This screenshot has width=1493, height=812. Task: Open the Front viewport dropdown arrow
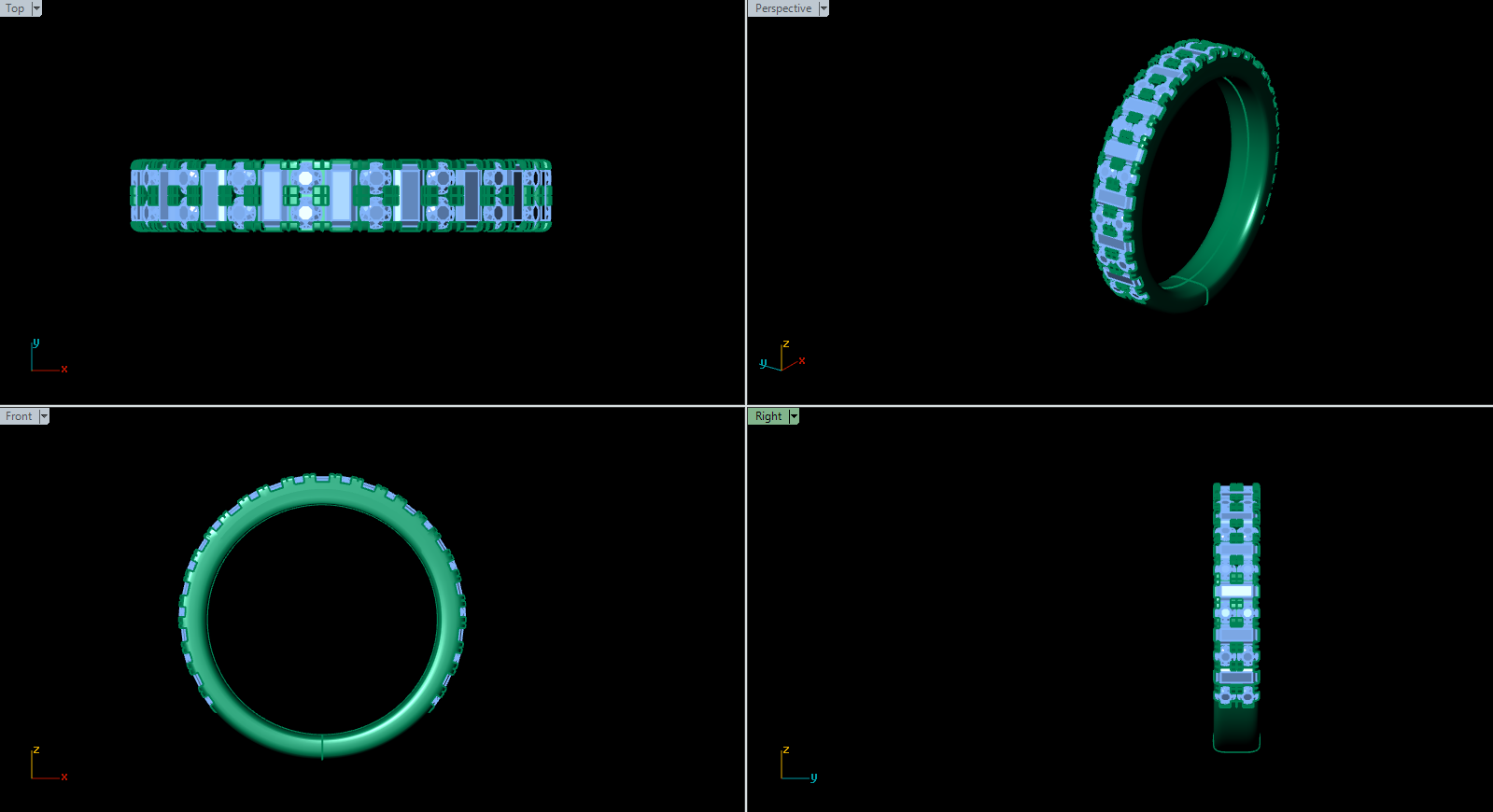44,416
